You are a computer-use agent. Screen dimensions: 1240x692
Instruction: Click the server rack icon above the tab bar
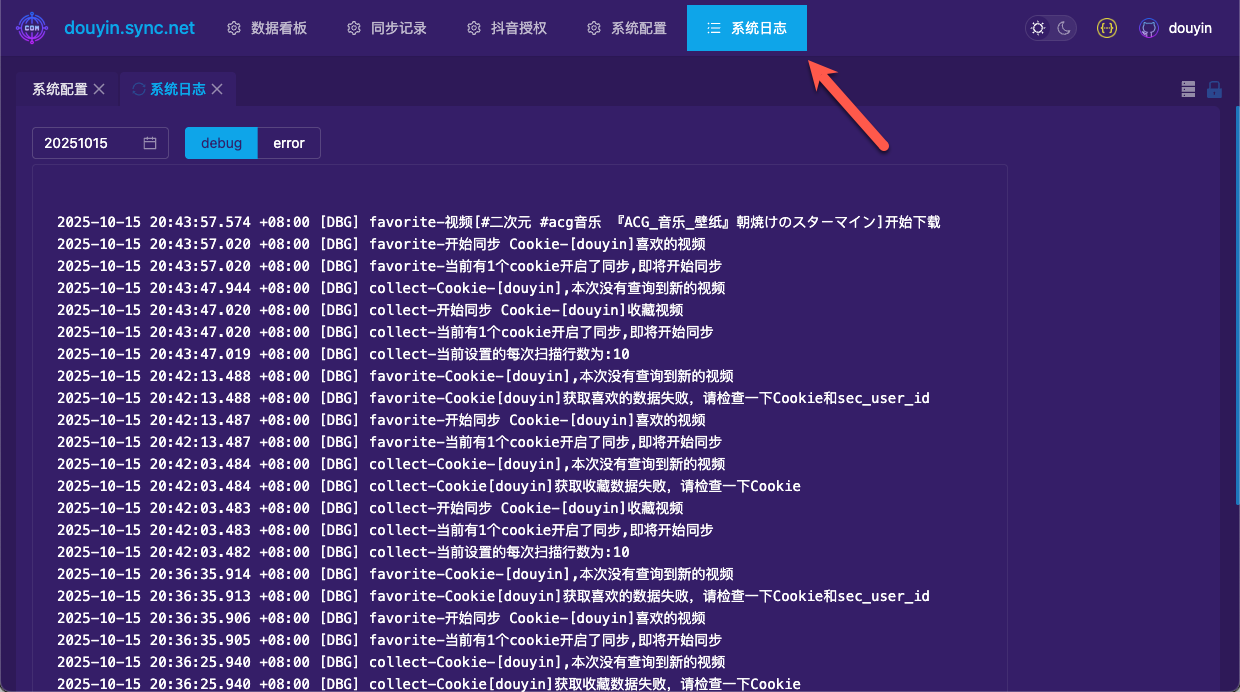point(1188,89)
